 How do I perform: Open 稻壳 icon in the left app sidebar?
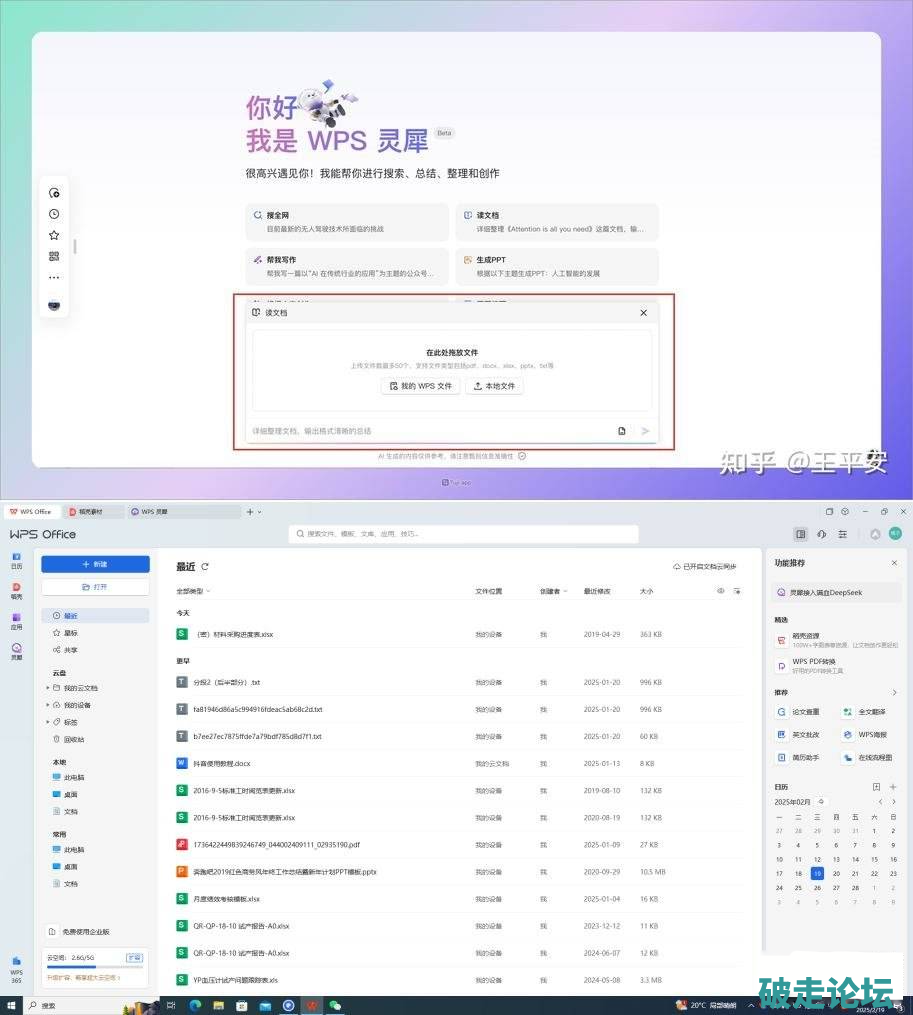pos(16,590)
